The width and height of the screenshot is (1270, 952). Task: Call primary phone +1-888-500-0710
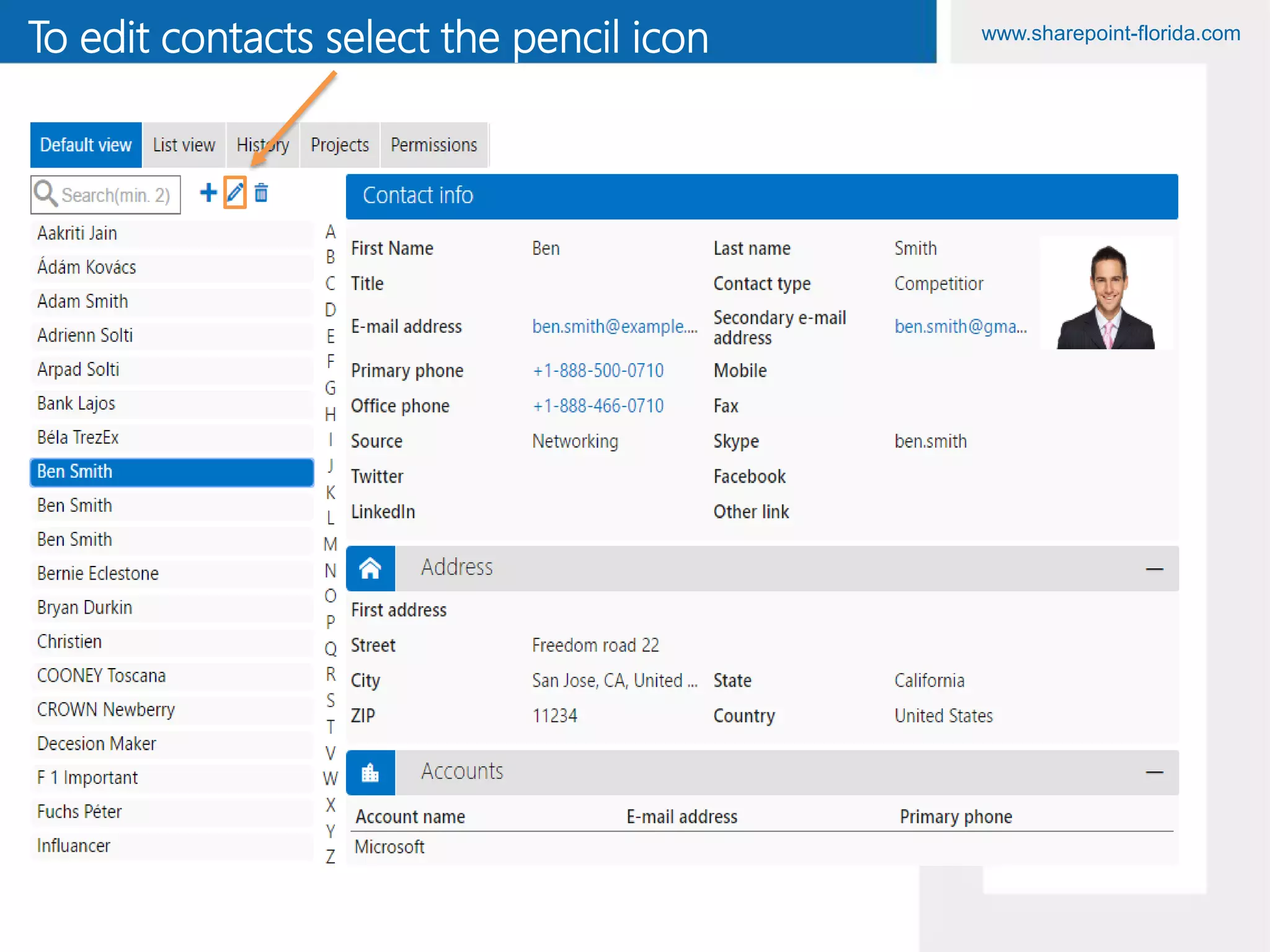pyautogui.click(x=598, y=371)
